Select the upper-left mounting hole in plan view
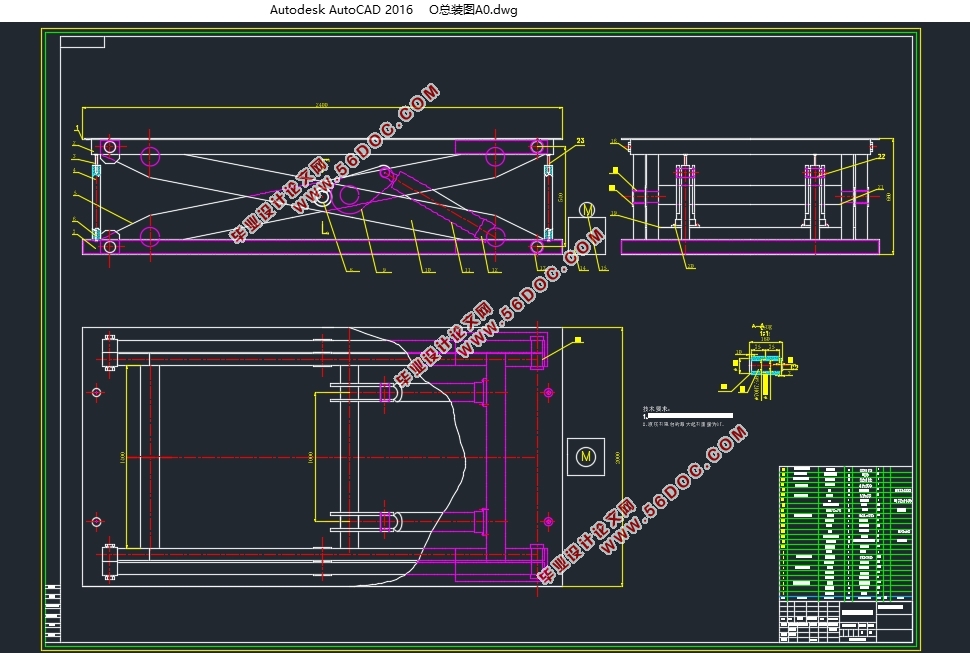 96,392
